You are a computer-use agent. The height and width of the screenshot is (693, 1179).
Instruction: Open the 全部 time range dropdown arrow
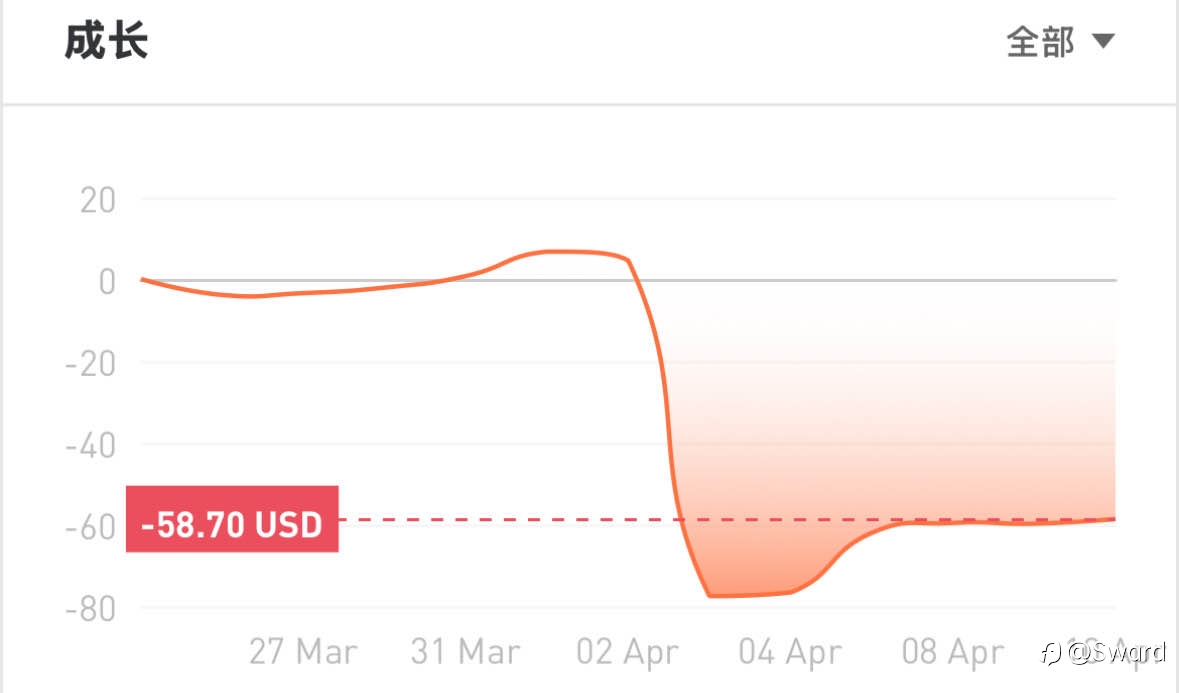tap(1102, 41)
